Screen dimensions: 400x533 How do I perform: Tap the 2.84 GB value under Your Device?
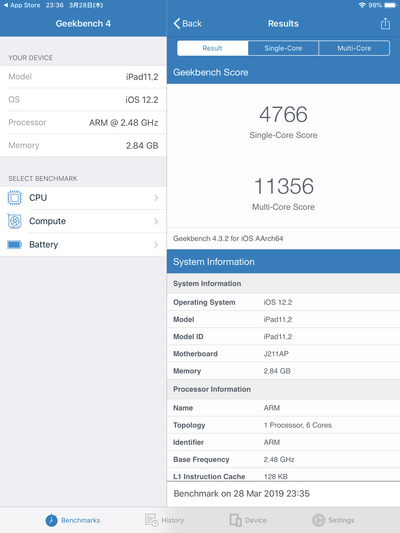coord(142,146)
